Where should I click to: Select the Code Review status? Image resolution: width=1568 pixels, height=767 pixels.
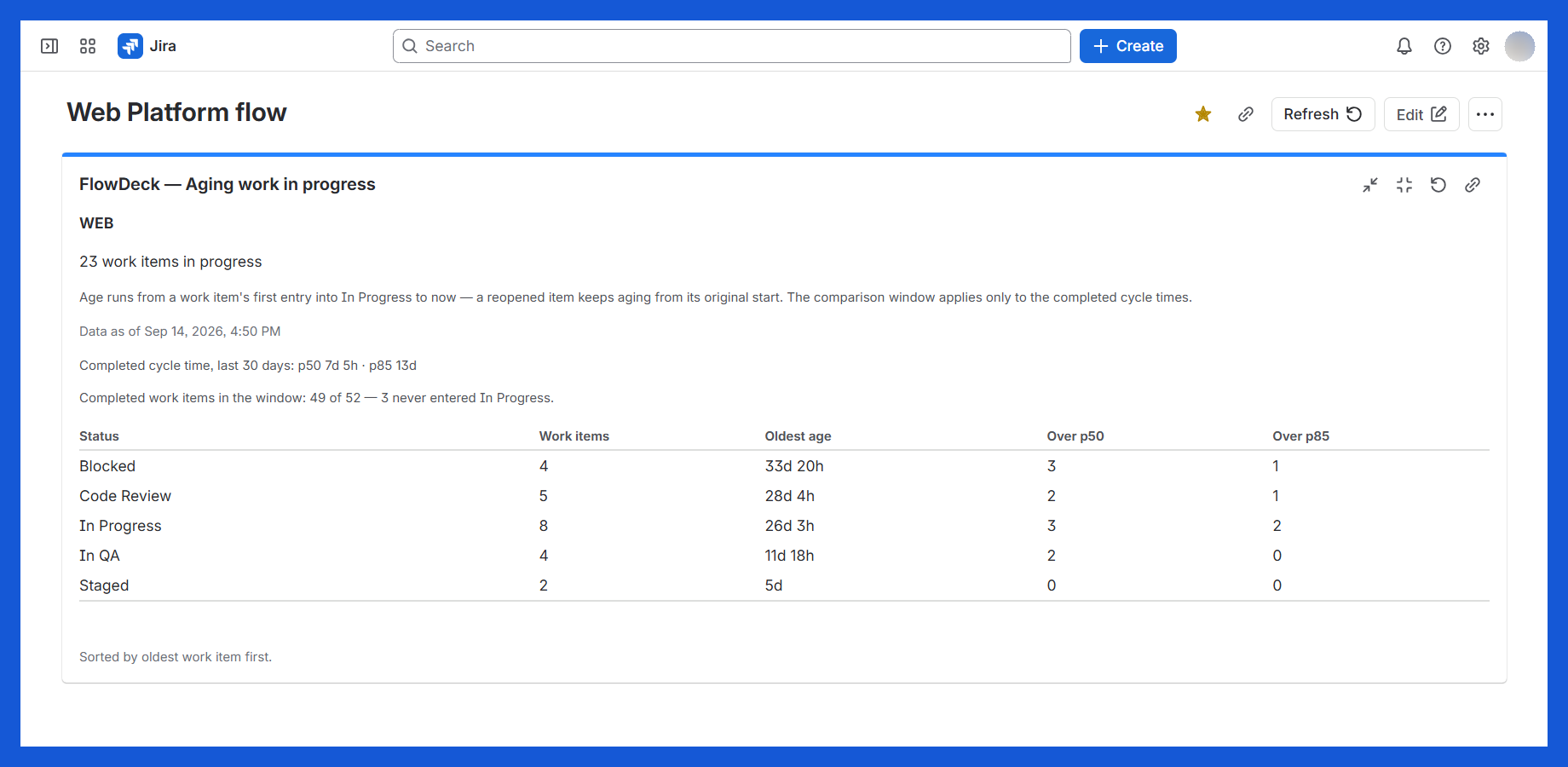pyautogui.click(x=125, y=496)
